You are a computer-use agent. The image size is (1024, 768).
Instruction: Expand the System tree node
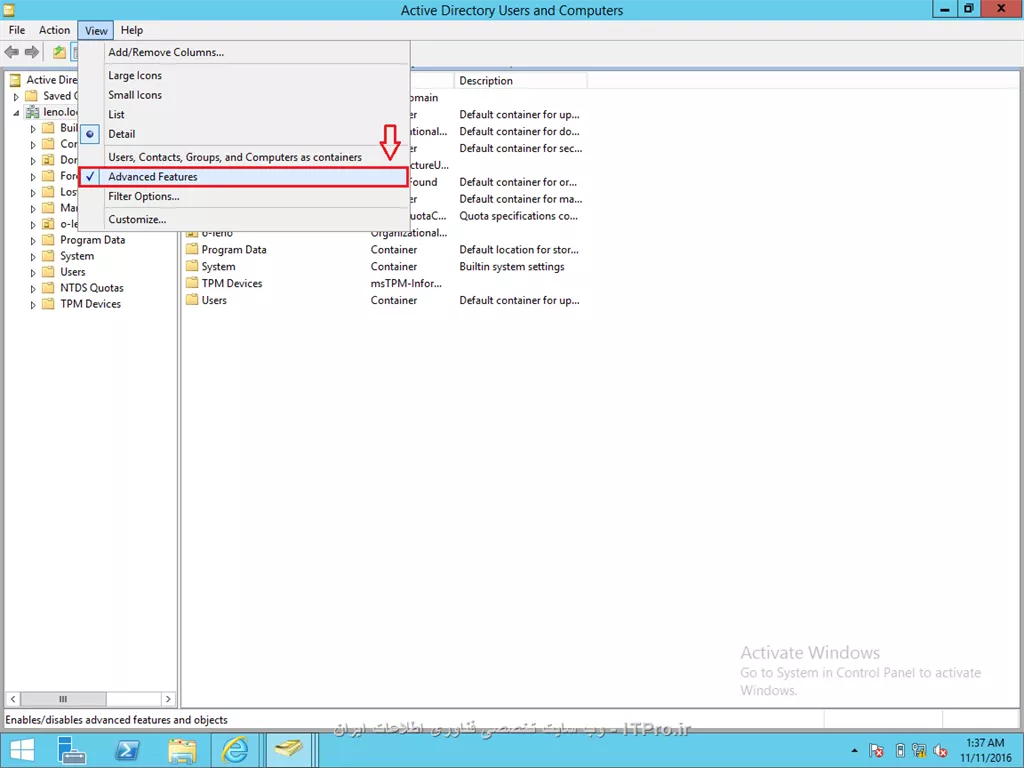coord(33,257)
